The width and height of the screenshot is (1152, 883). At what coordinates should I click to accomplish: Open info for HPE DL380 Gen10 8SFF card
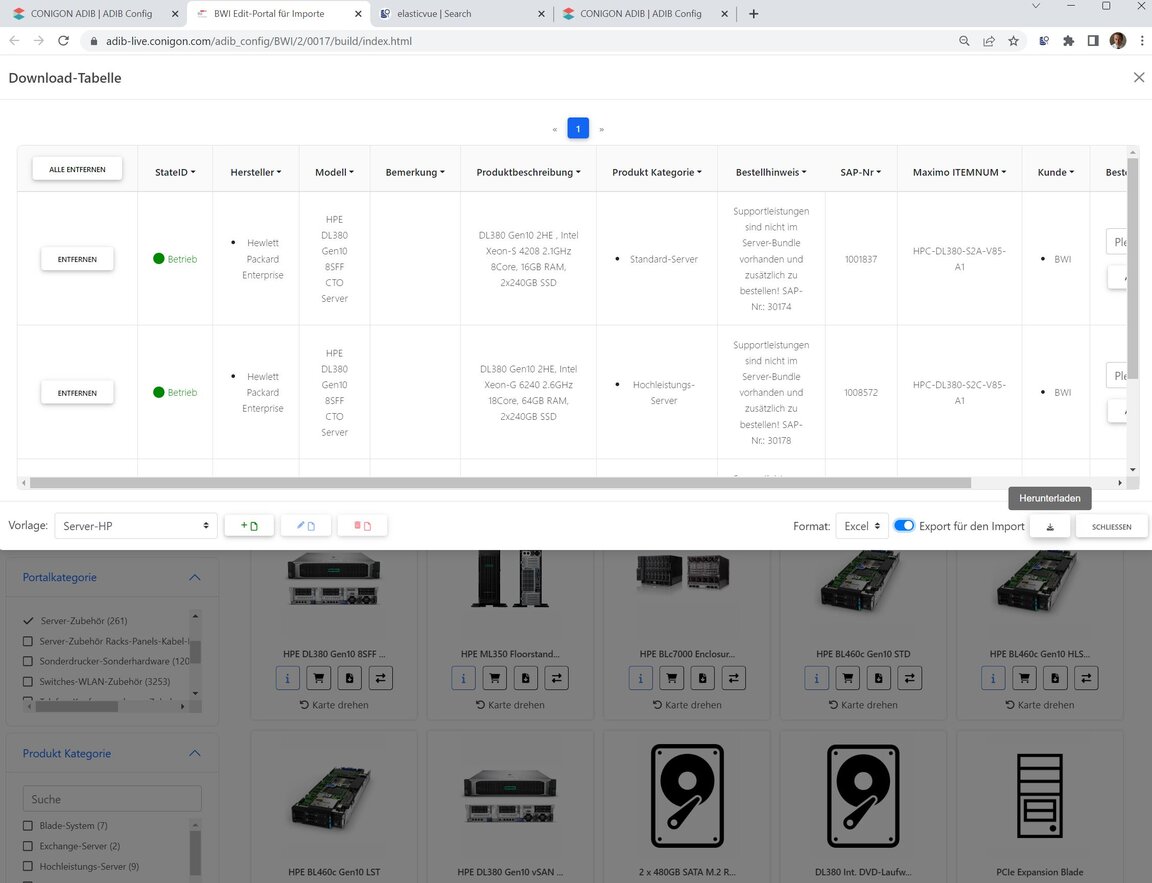pos(287,678)
